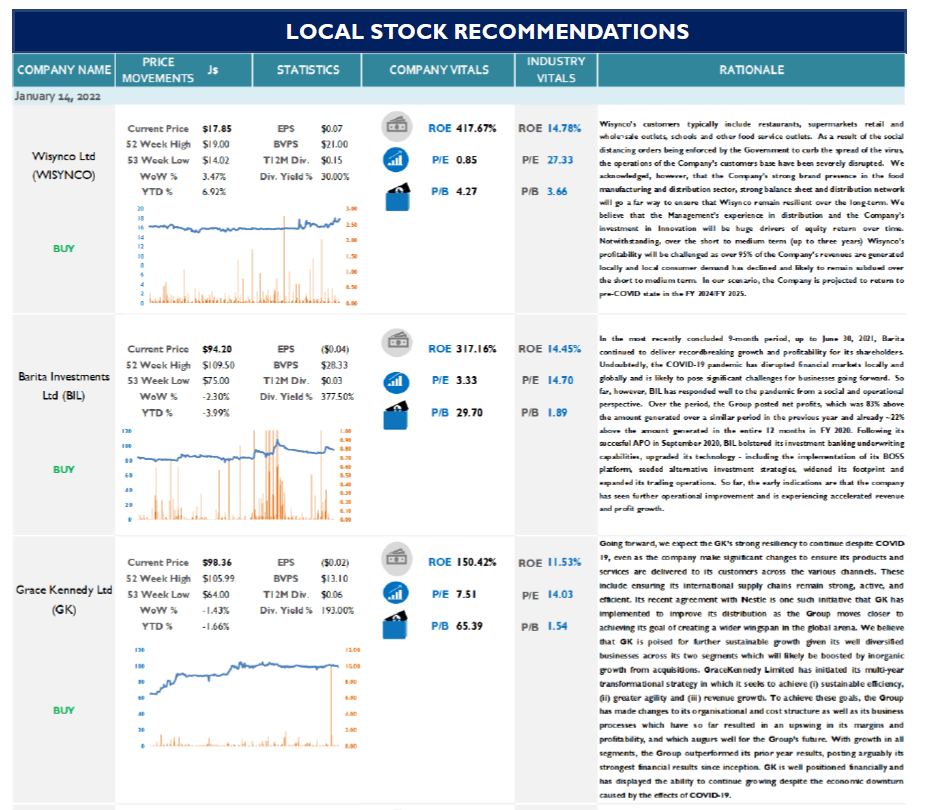Click Wisynco current price $17.85
This screenshot has height=810, width=933.
(x=217, y=129)
